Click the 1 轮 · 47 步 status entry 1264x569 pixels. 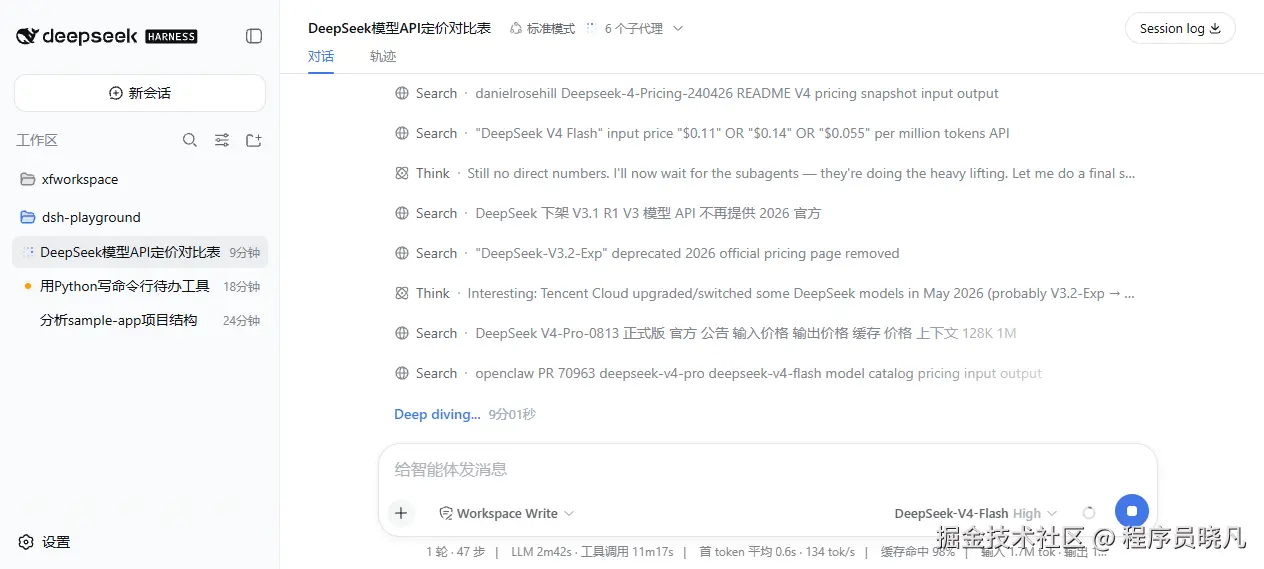click(x=455, y=552)
